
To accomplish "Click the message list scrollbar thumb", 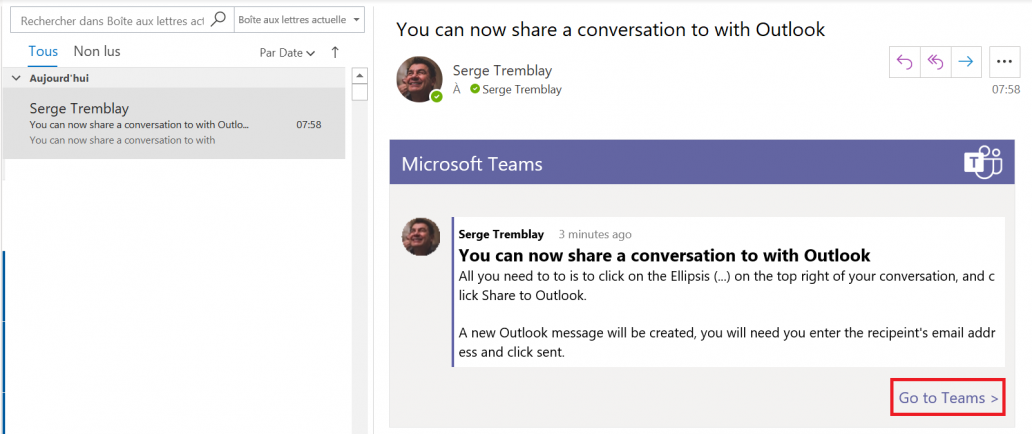I will pos(359,92).
